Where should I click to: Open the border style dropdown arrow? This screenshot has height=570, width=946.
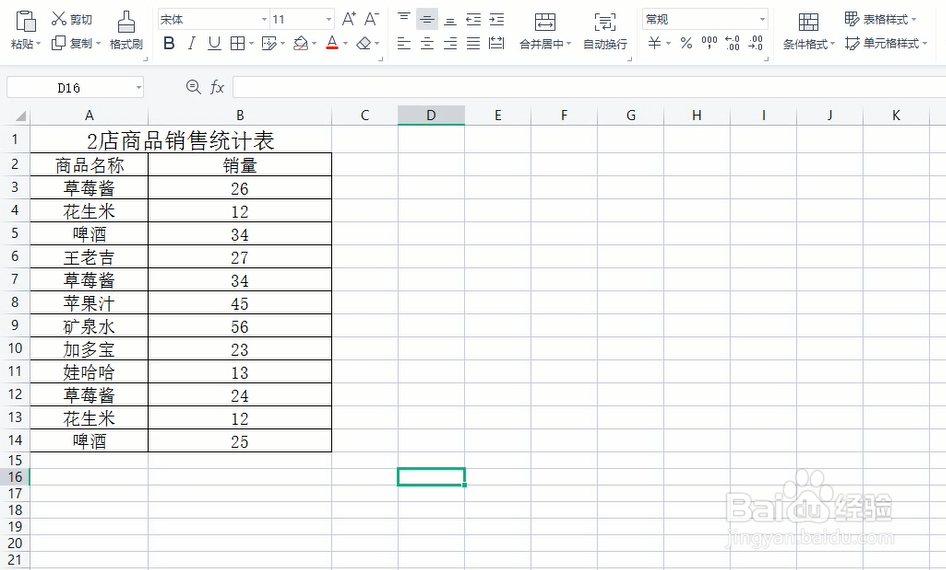click(x=251, y=43)
